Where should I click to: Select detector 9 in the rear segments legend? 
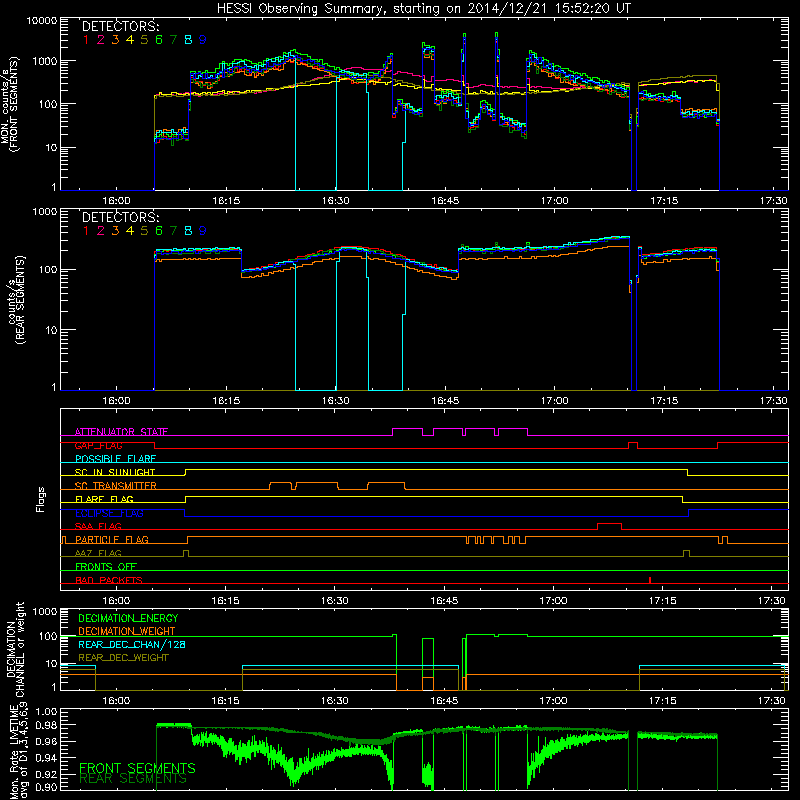(x=203, y=231)
